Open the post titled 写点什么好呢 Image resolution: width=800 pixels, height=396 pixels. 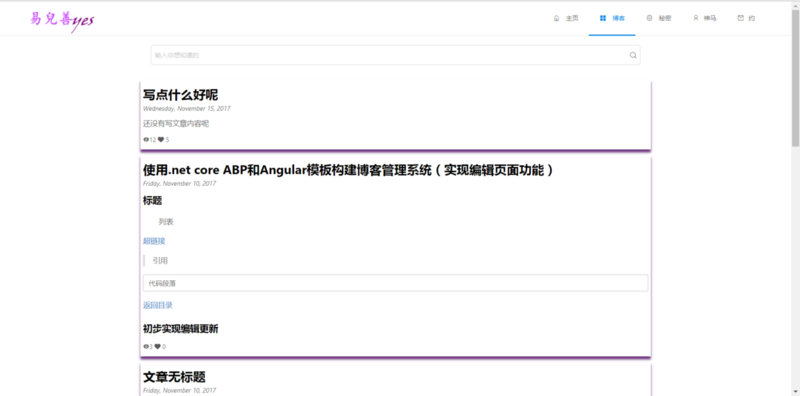pyautogui.click(x=181, y=95)
